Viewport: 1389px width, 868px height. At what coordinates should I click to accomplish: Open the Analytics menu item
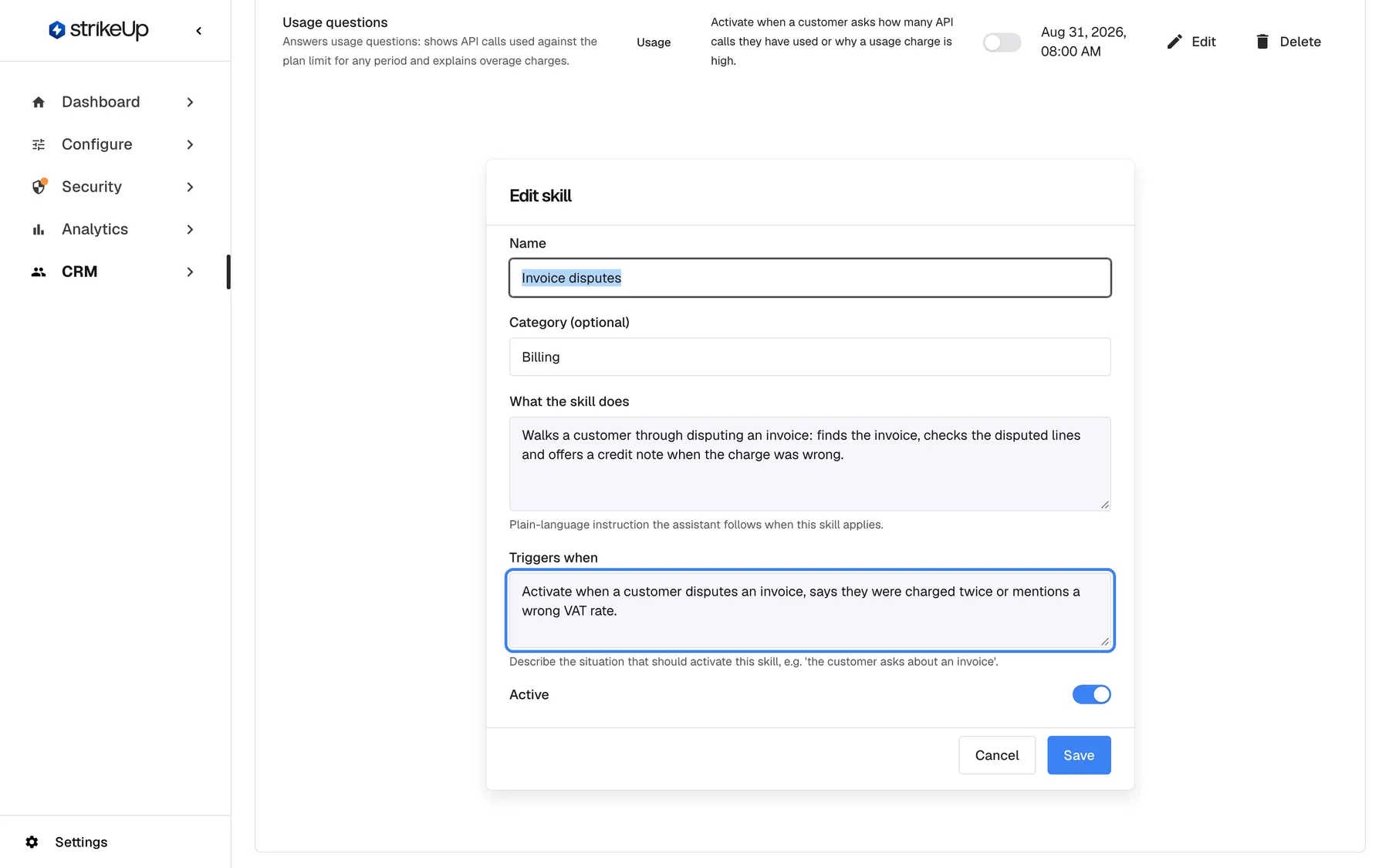(113, 229)
